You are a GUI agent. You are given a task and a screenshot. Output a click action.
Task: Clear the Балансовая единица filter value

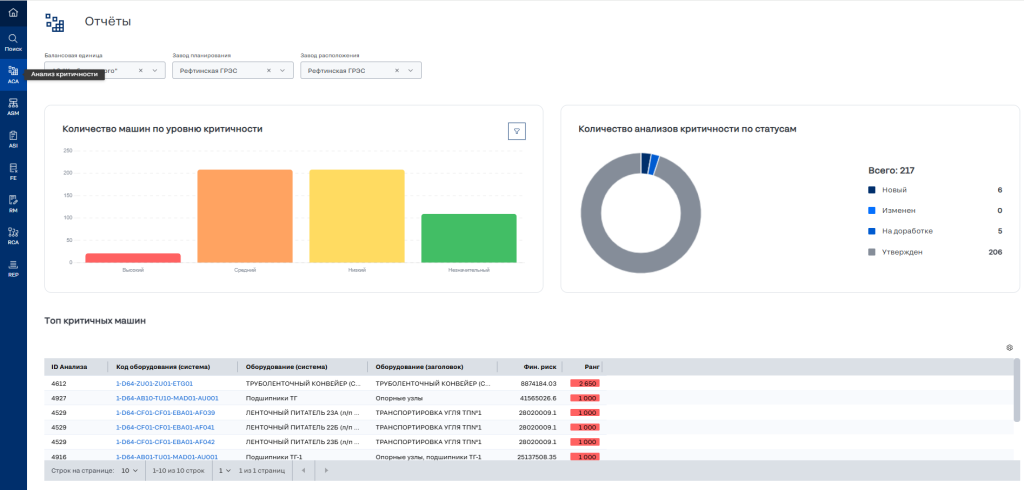141,70
